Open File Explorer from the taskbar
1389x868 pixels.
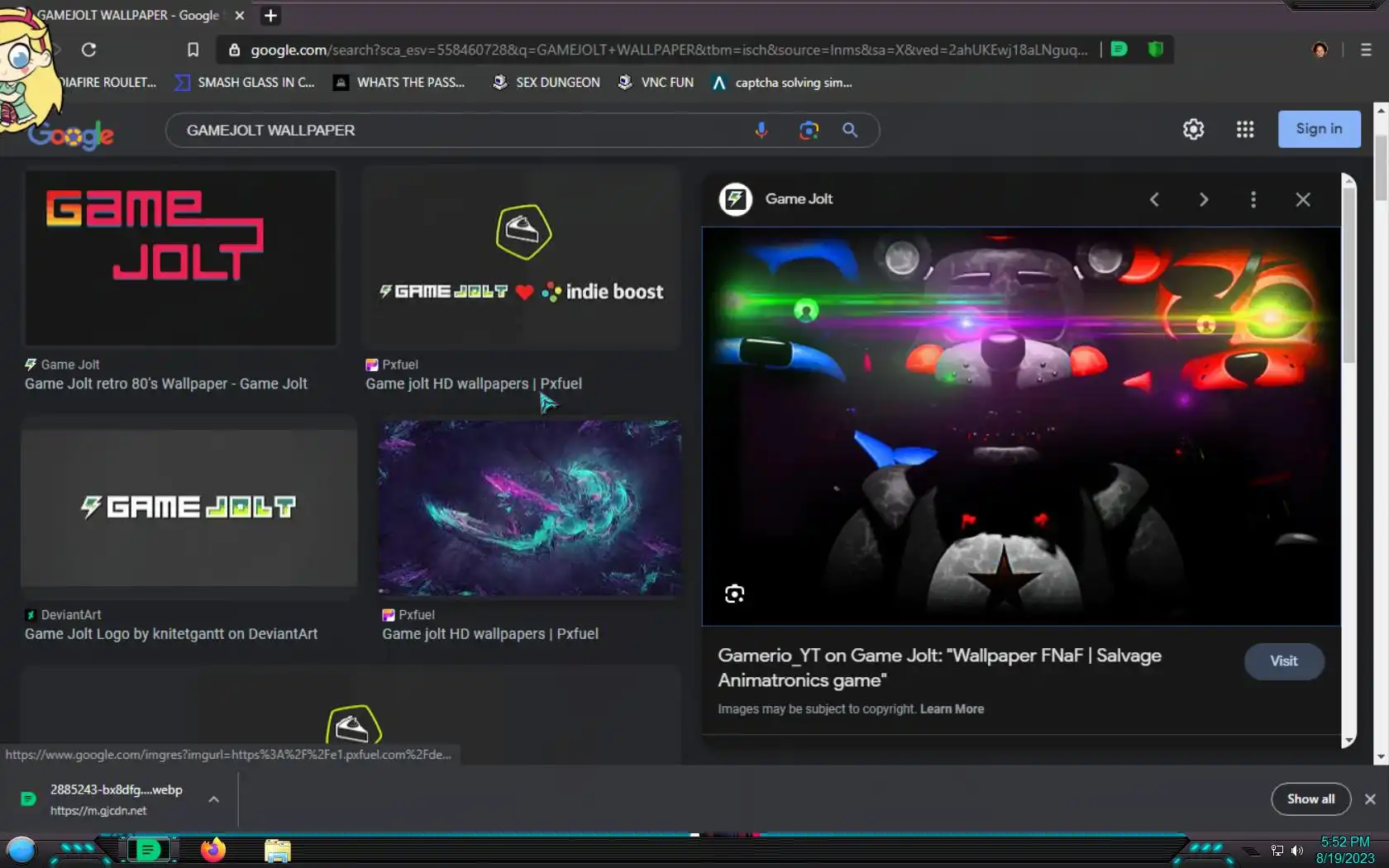tap(278, 851)
